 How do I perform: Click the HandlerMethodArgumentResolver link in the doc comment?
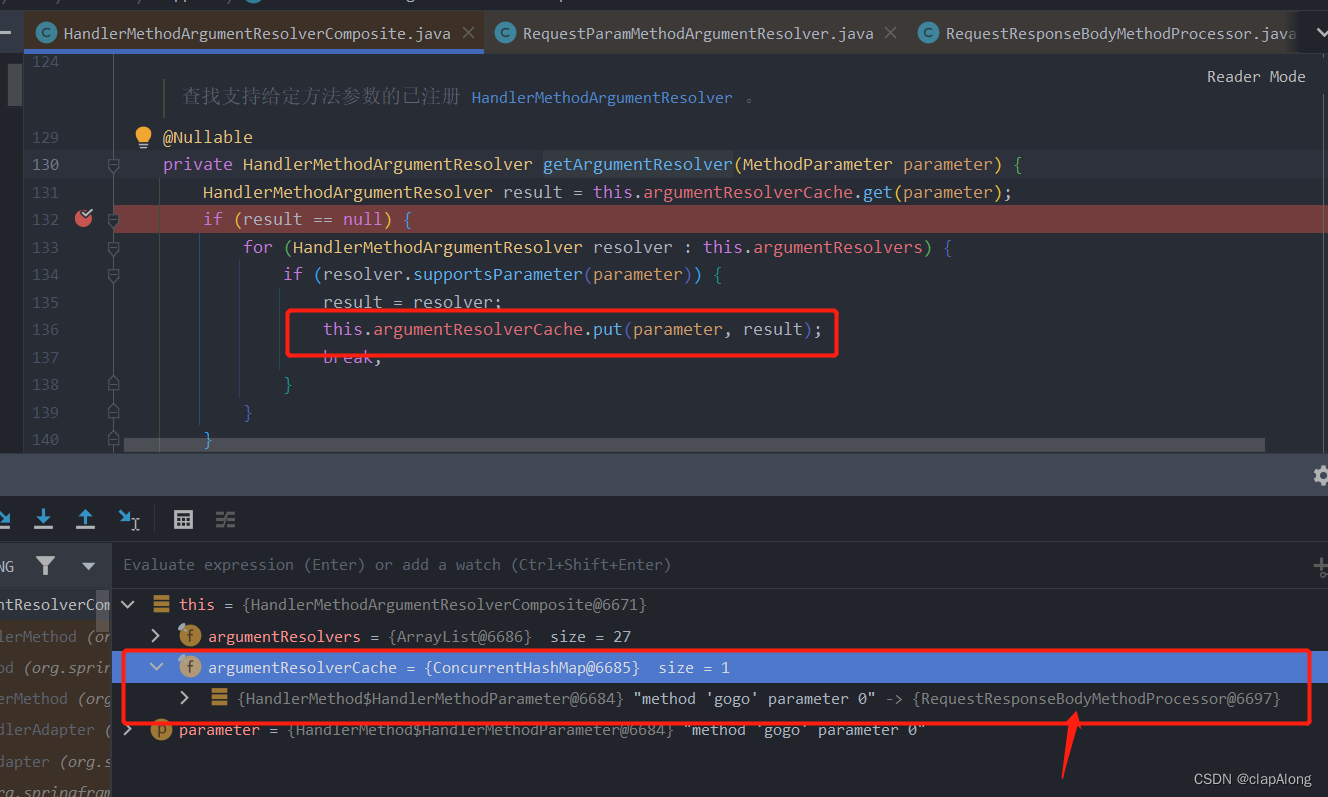coord(602,97)
